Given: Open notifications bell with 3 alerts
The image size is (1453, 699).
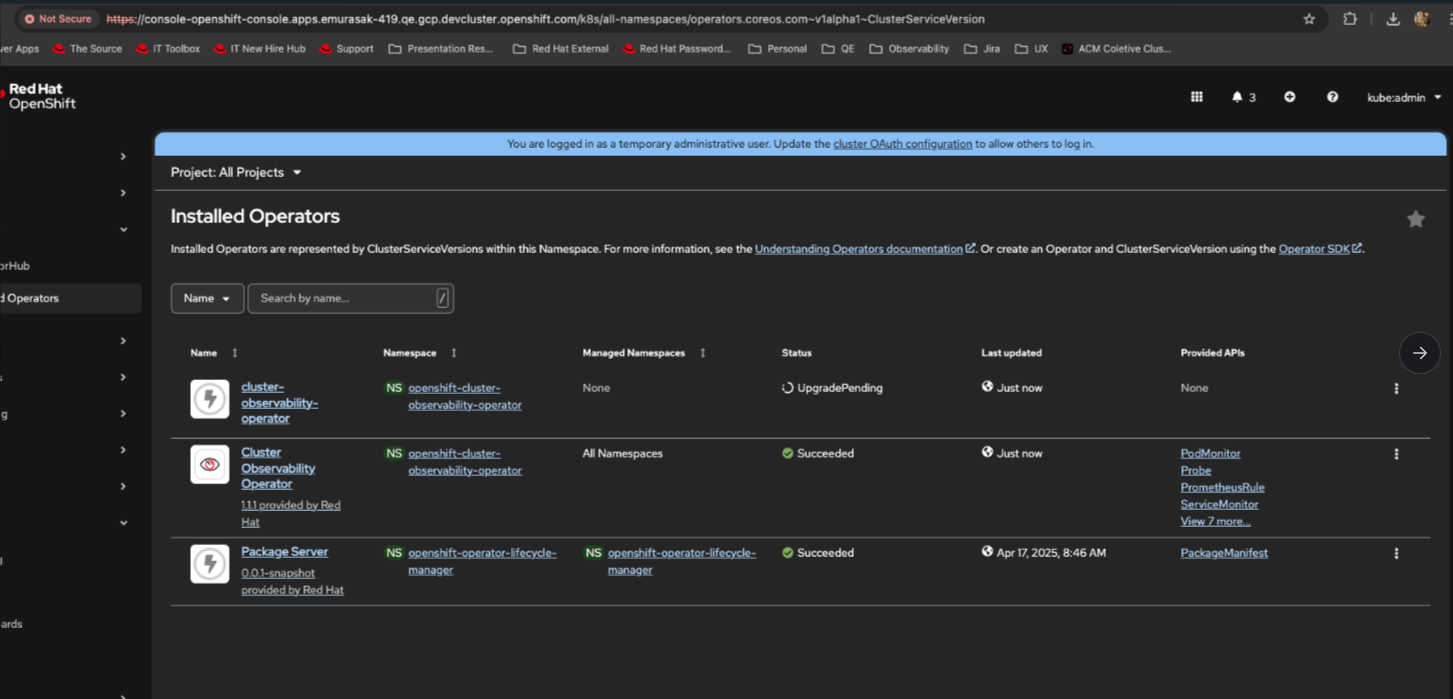Looking at the screenshot, I should click(1243, 97).
